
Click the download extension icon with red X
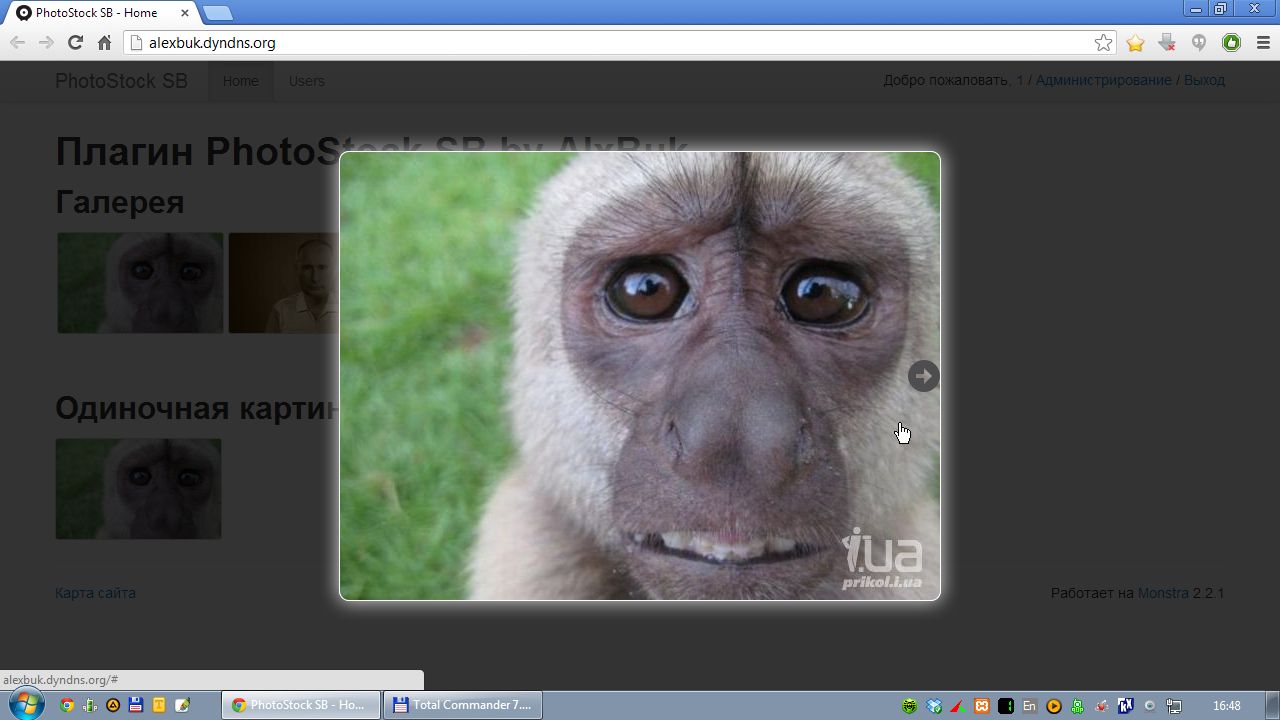pyautogui.click(x=1166, y=43)
